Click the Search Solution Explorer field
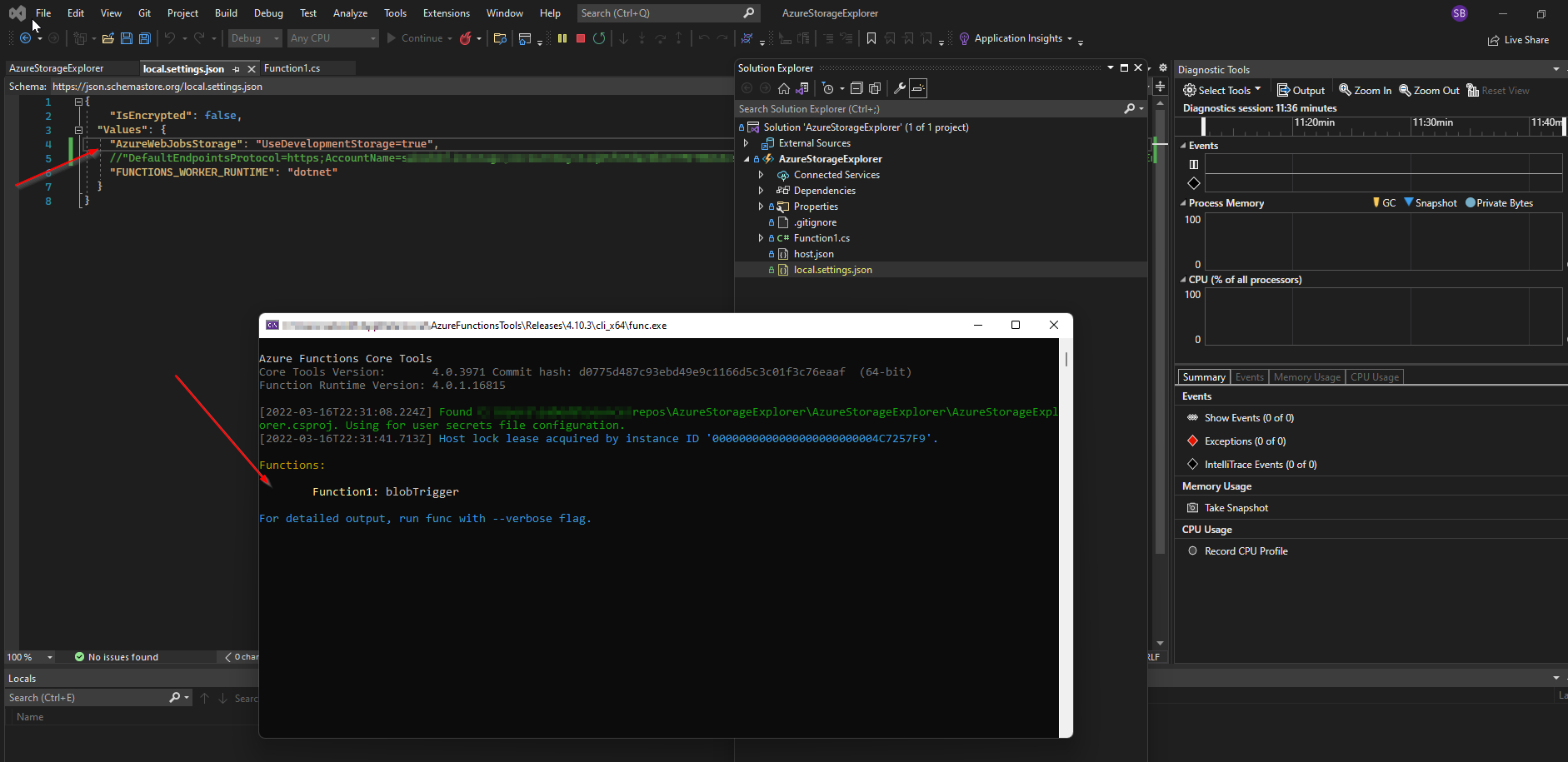The height and width of the screenshot is (762, 1568). tap(916, 108)
